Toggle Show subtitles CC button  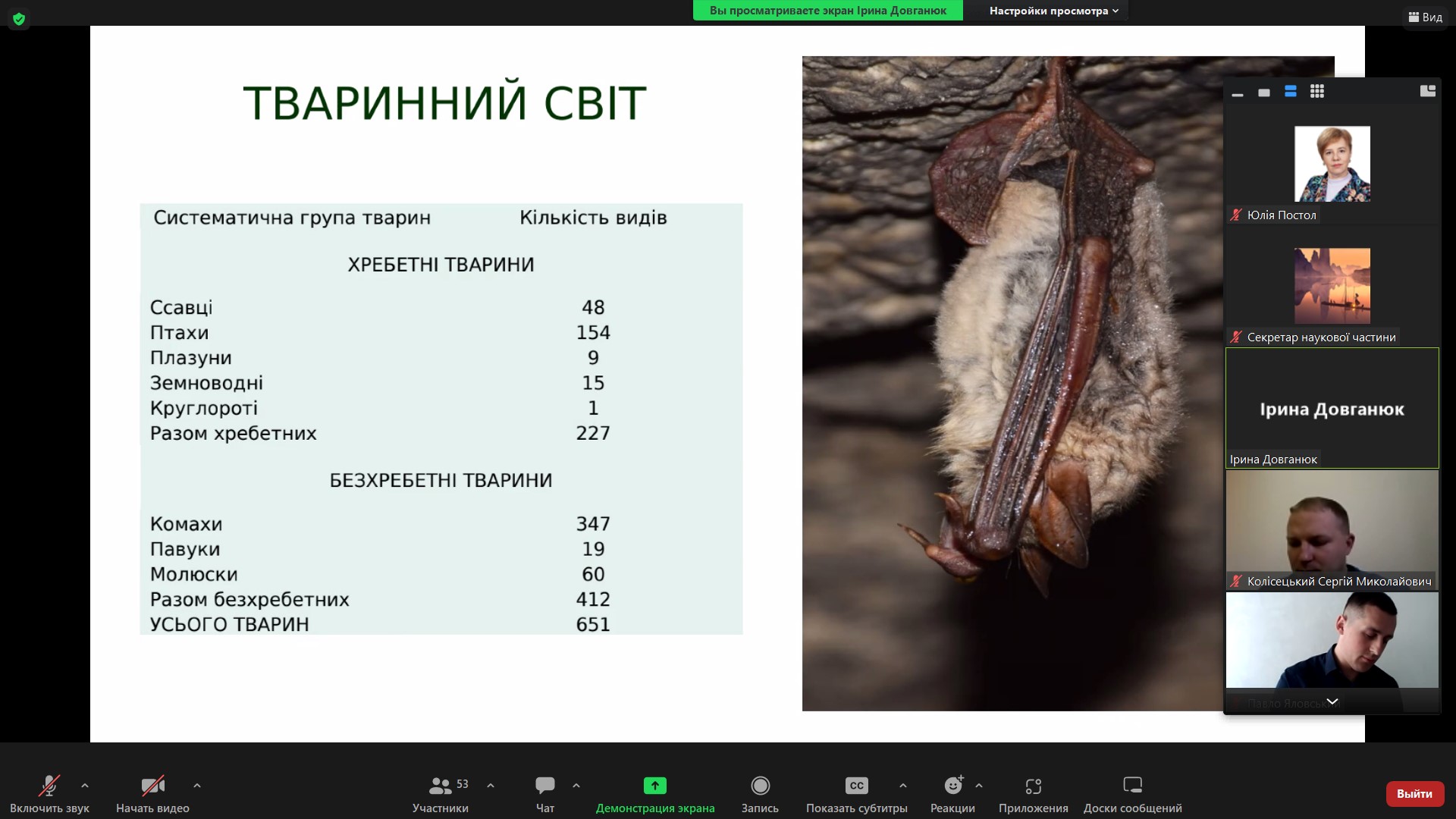[856, 786]
